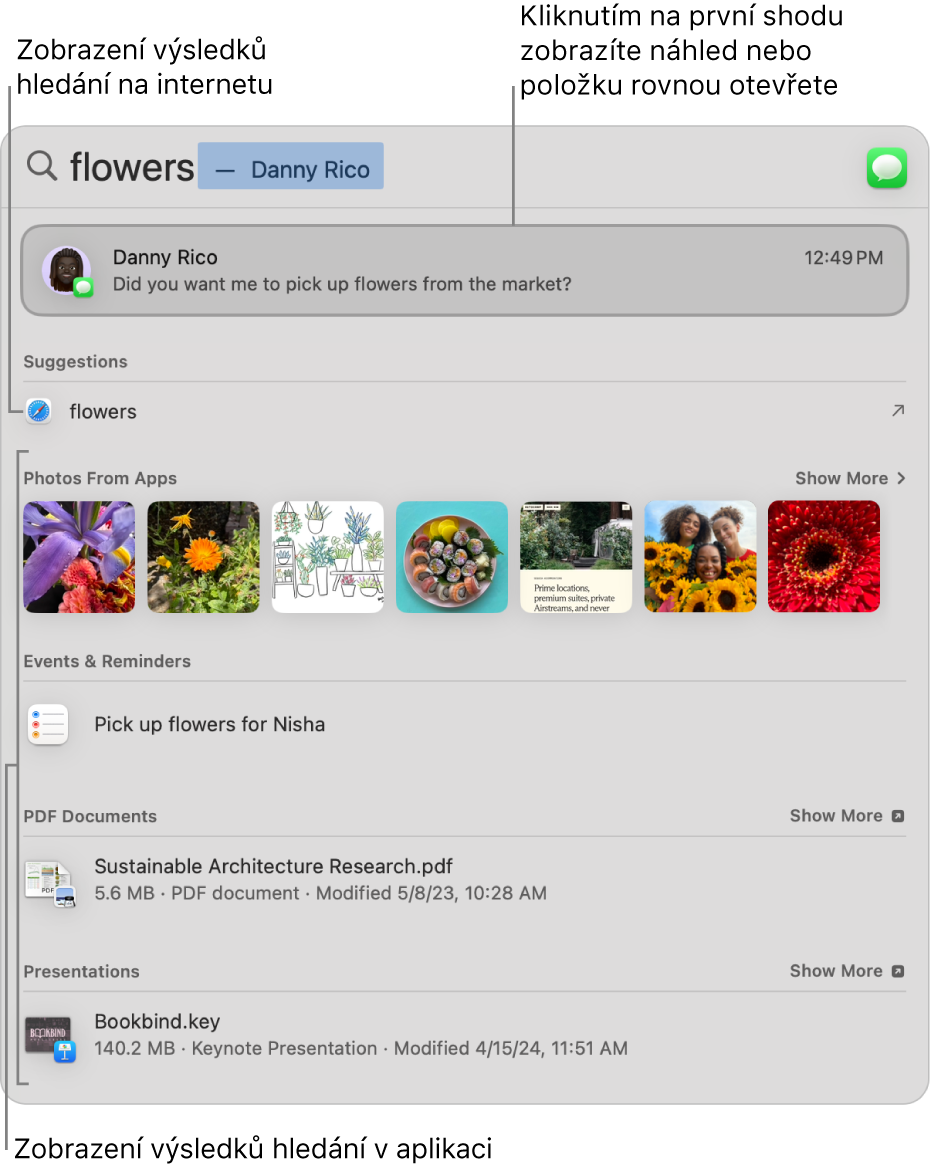Click the Bookbind Keynote file icon
The image size is (931, 1170).
[x=50, y=1038]
